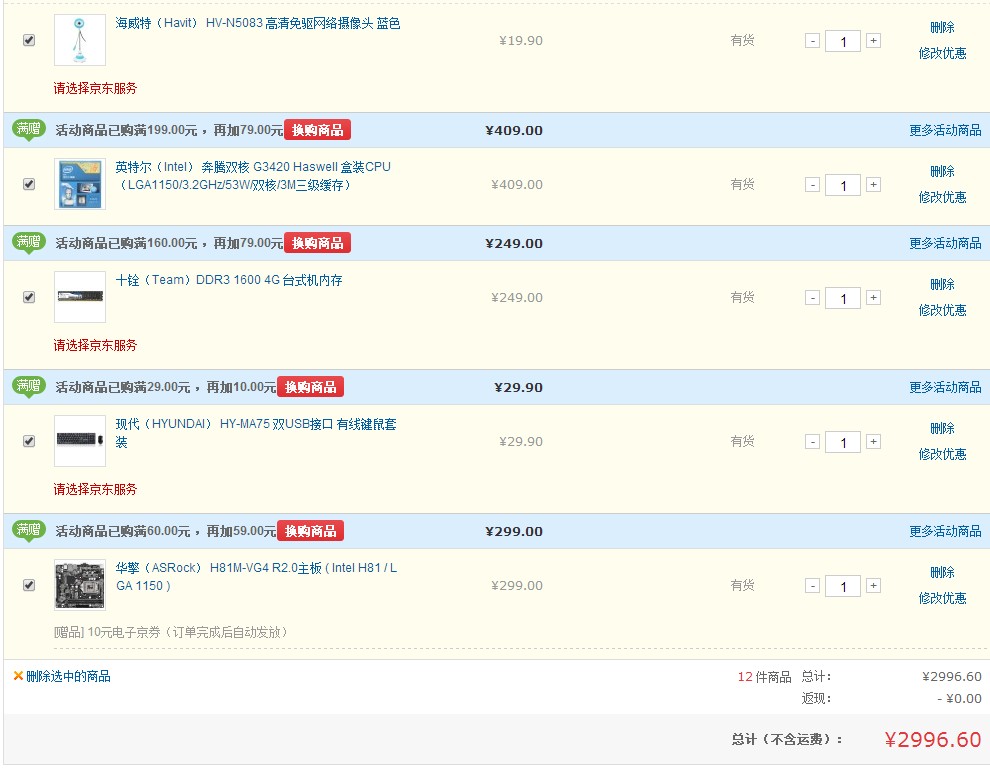This screenshot has width=990, height=769.
Task: Click the 满赠 badge in the 160.00元 promotion bar
Action: [x=28, y=242]
